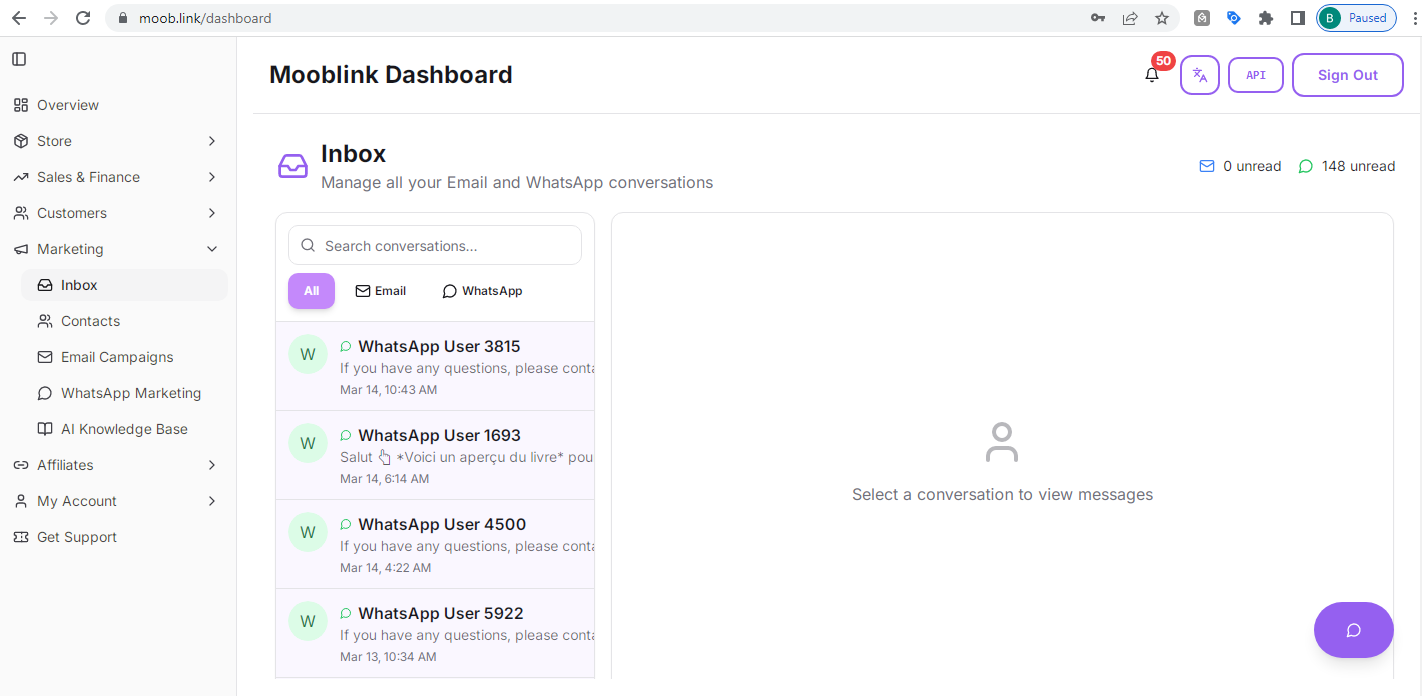The height and width of the screenshot is (696, 1422).
Task: Go to AI Knowledge Base
Action: [x=124, y=429]
